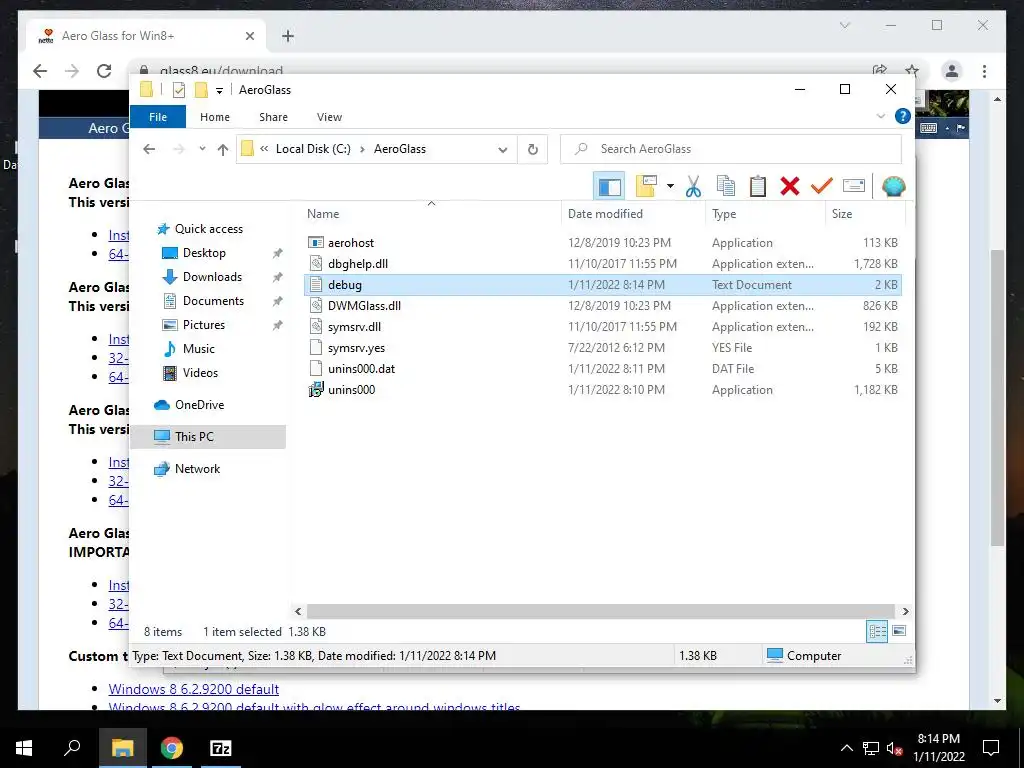Open Chrome profile avatar icon
This screenshot has height=768, width=1024.
click(x=952, y=71)
